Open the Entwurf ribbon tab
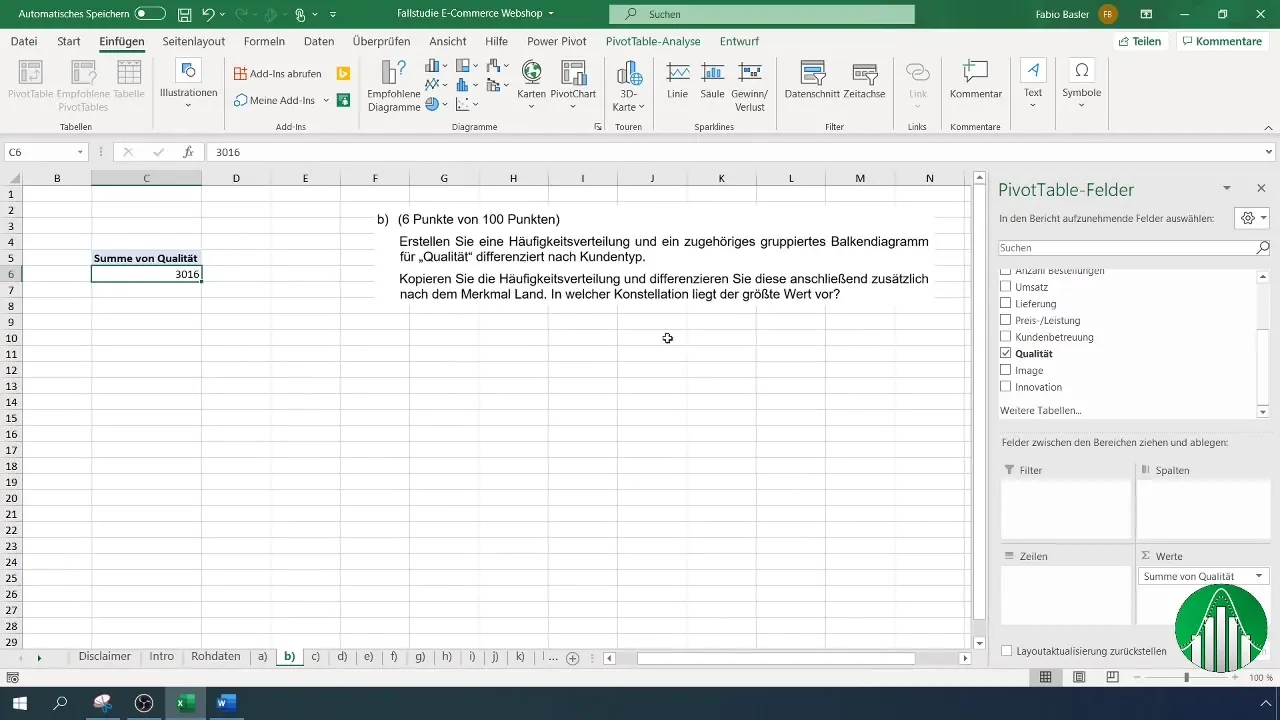This screenshot has width=1280, height=720. pos(738,41)
